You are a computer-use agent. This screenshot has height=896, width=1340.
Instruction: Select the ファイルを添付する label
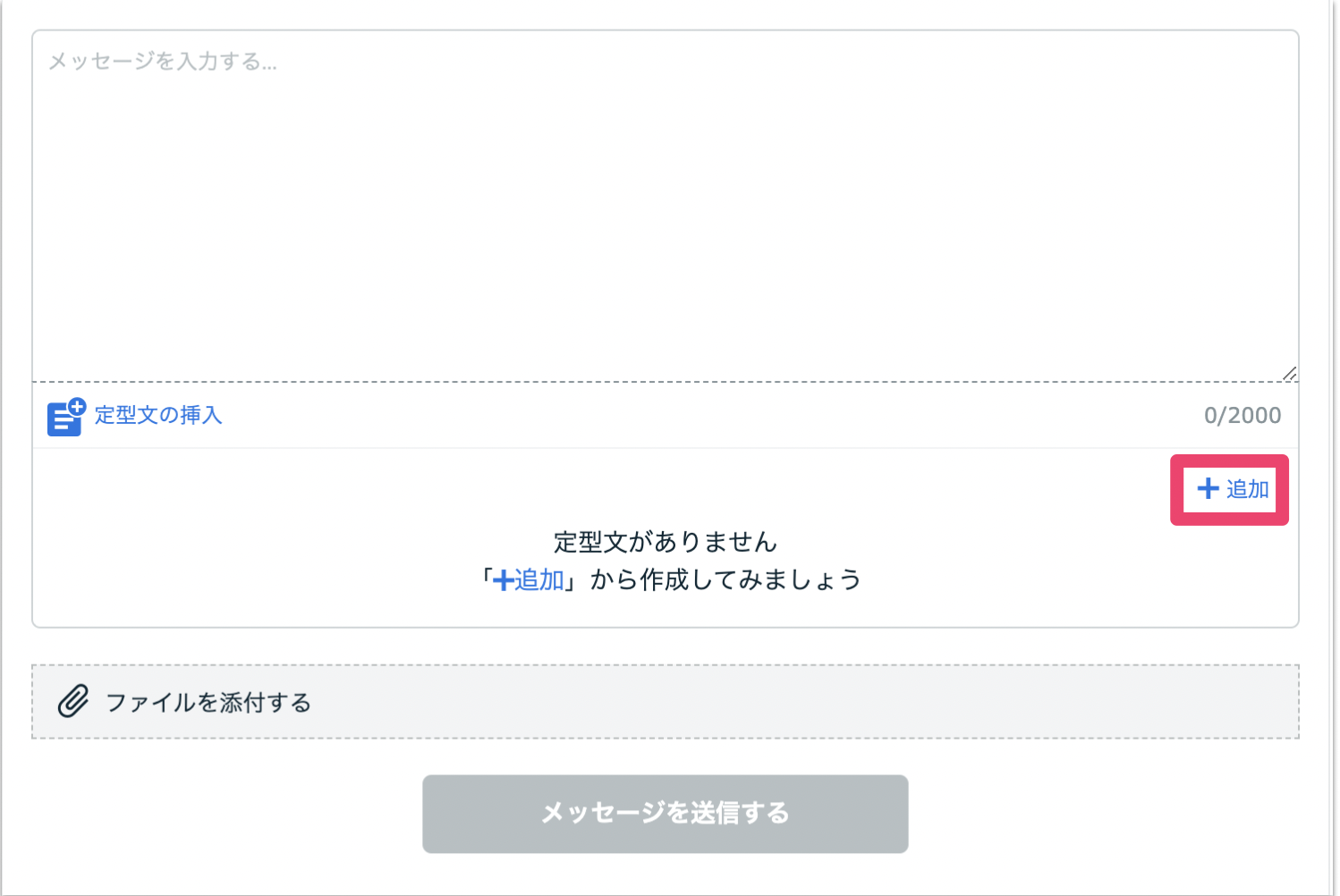[208, 703]
